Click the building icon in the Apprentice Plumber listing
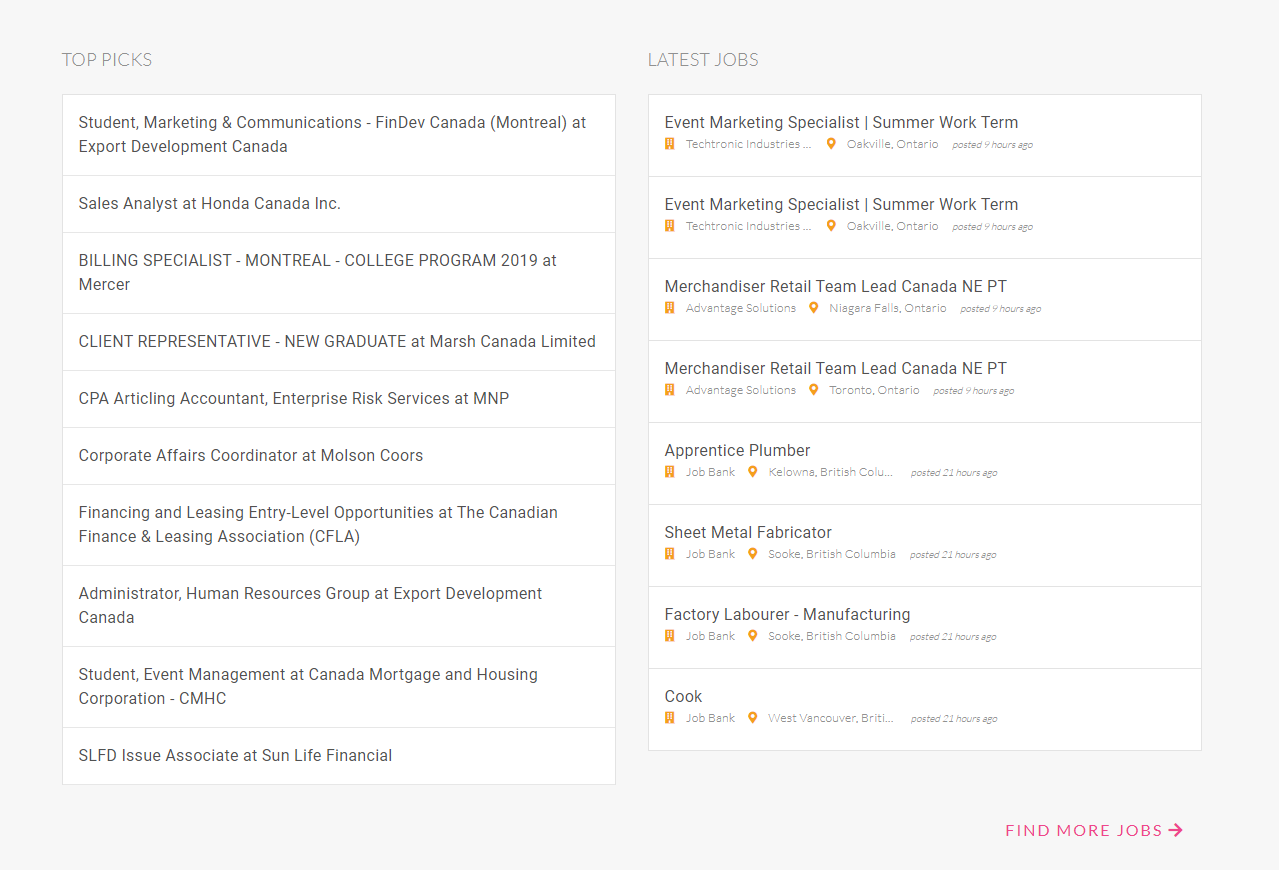Screen dimensions: 1279x870 tap(670, 472)
